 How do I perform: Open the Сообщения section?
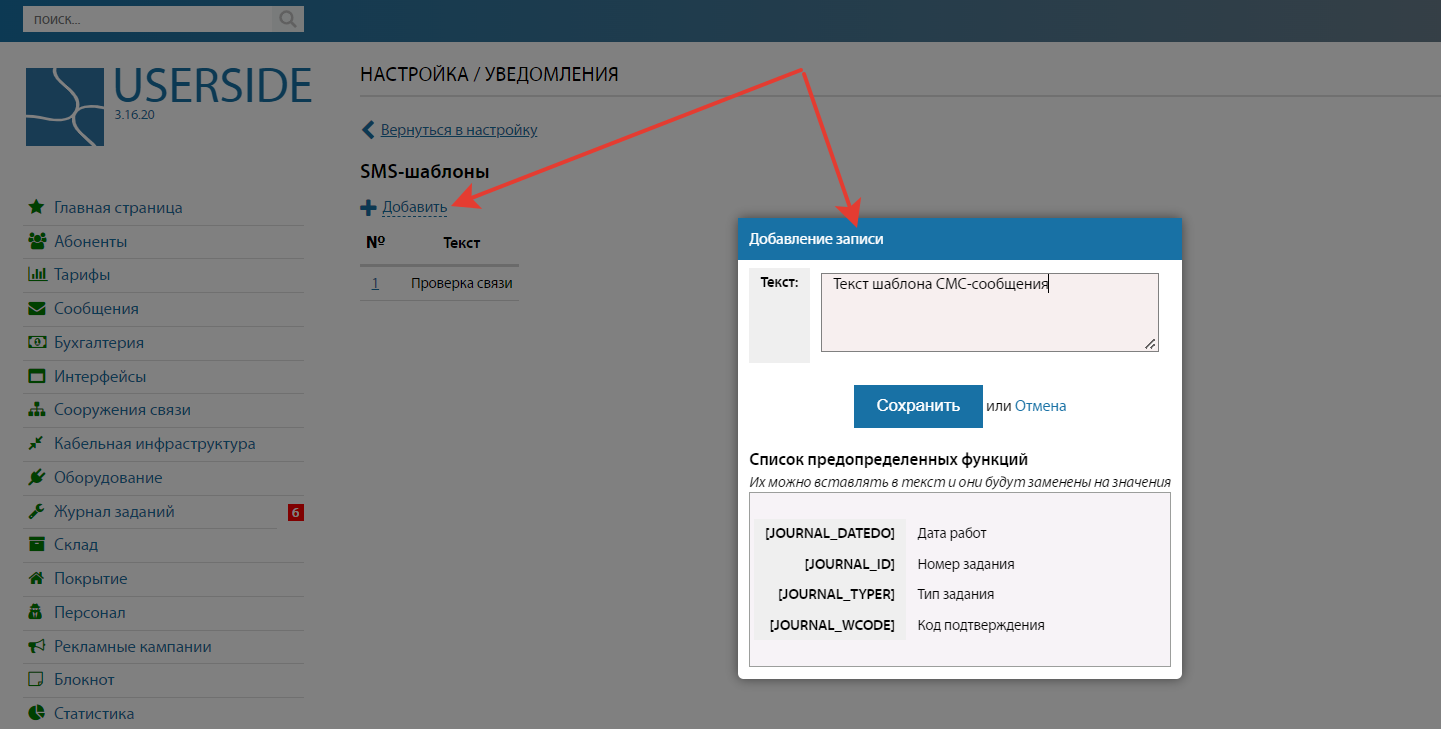(x=96, y=308)
